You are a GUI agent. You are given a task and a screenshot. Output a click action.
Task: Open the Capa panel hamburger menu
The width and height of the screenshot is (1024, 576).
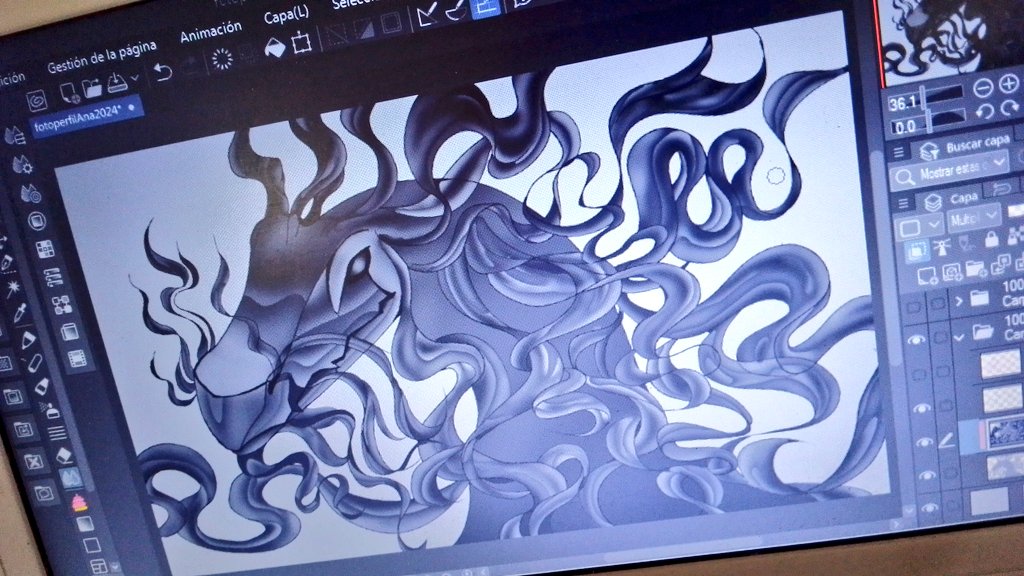click(903, 204)
